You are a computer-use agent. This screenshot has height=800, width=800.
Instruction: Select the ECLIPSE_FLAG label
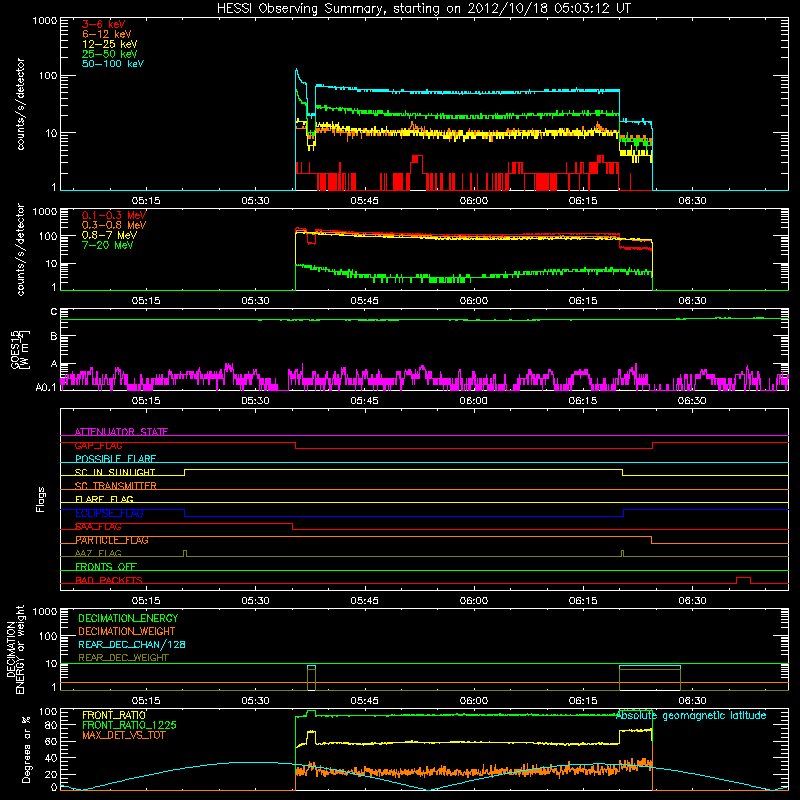tap(109, 513)
